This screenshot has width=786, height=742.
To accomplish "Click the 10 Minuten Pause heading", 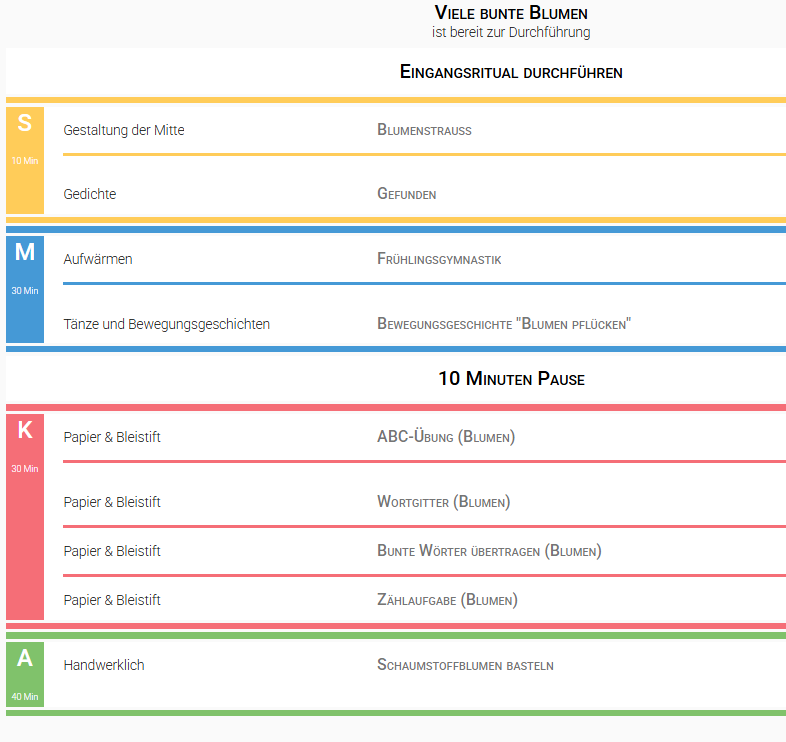I will 511,379.
